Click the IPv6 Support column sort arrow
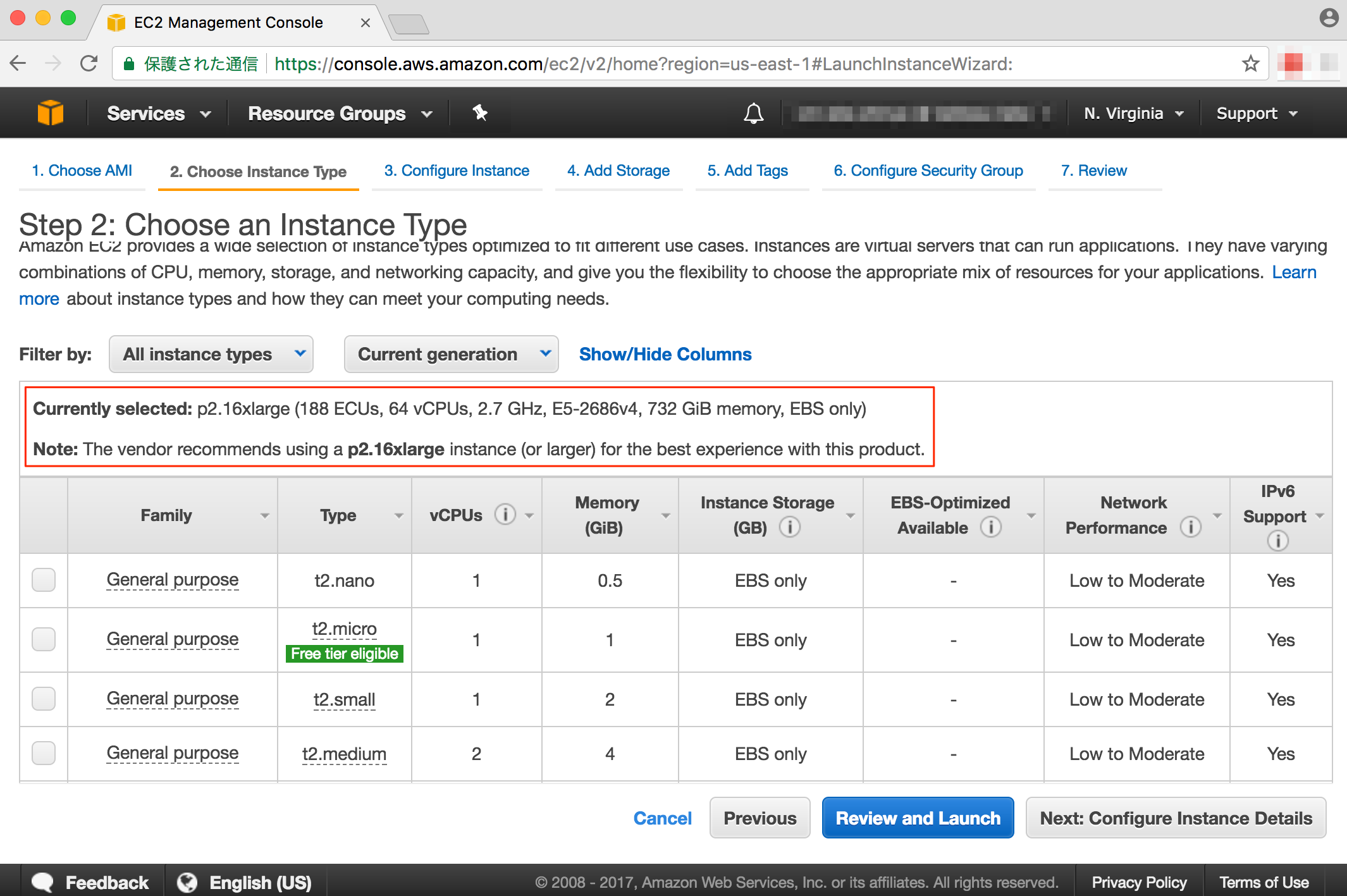 point(1319,516)
